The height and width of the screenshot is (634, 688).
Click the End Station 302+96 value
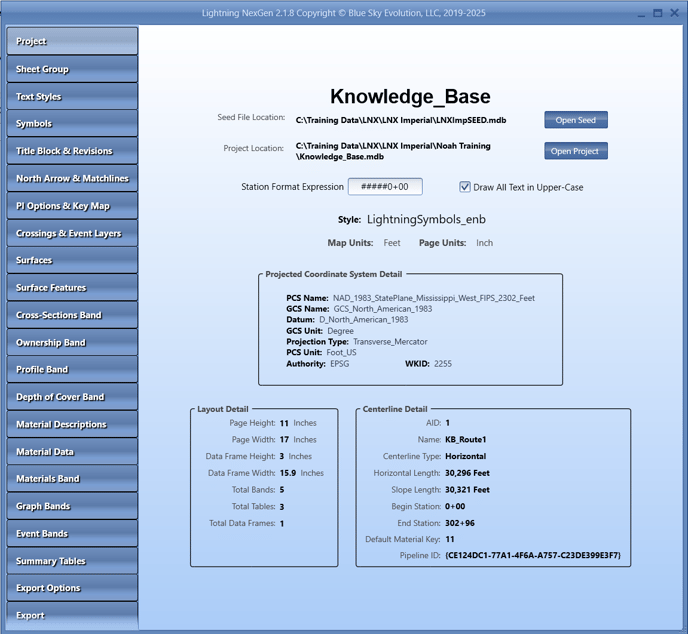pos(460,523)
